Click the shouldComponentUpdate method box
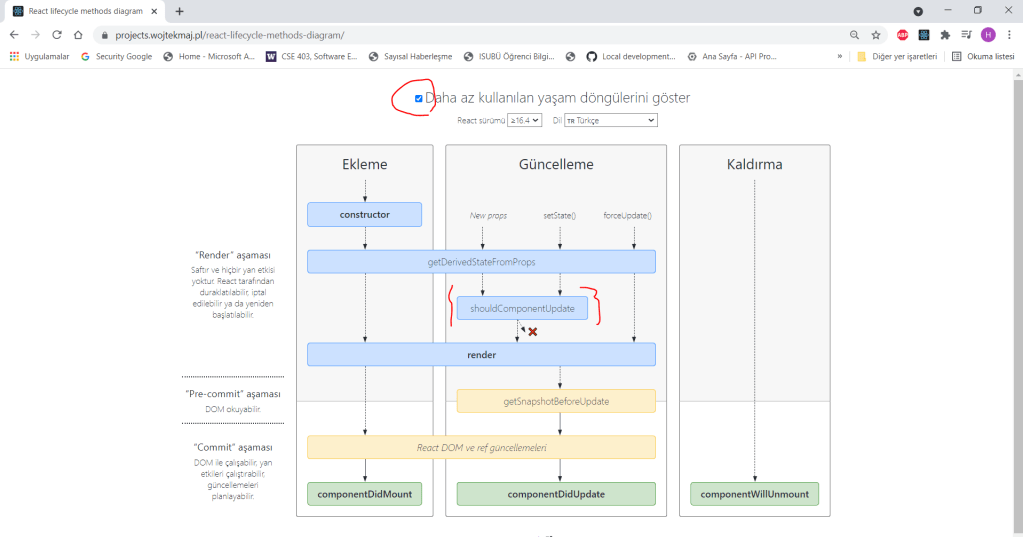Image resolution: width=1023 pixels, height=537 pixels. click(522, 308)
